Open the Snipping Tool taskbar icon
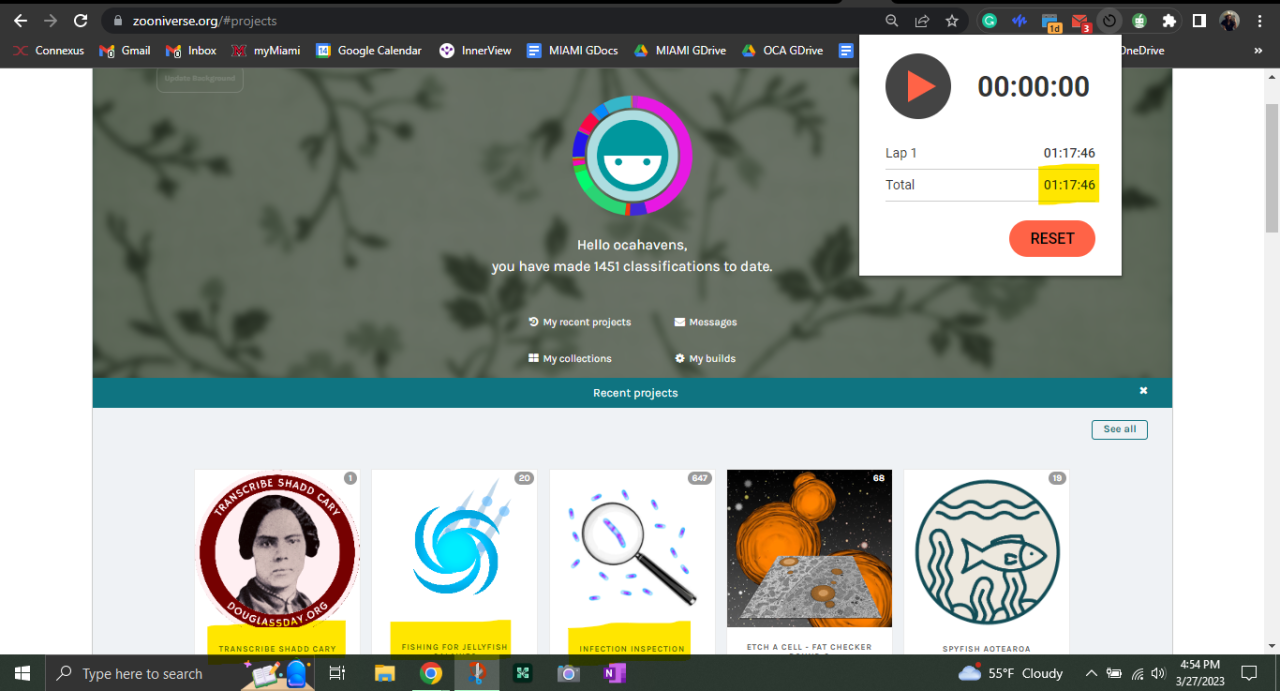1280x691 pixels. [x=477, y=673]
